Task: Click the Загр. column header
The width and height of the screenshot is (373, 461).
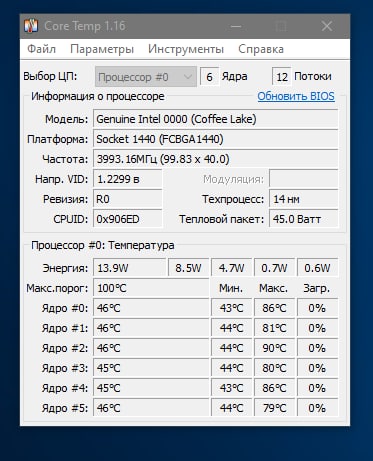Action: [317, 288]
